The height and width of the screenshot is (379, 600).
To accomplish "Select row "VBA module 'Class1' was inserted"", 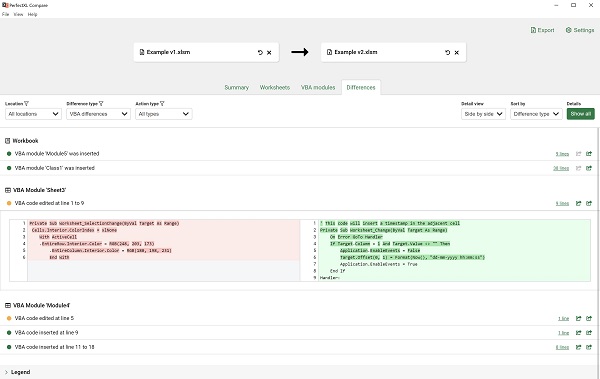I will tap(298, 168).
